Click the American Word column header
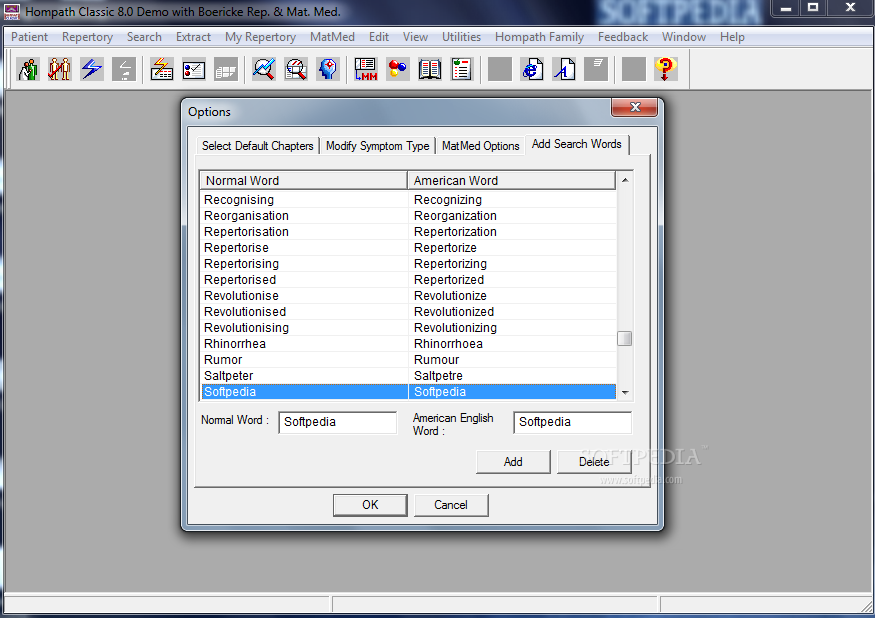 [512, 180]
